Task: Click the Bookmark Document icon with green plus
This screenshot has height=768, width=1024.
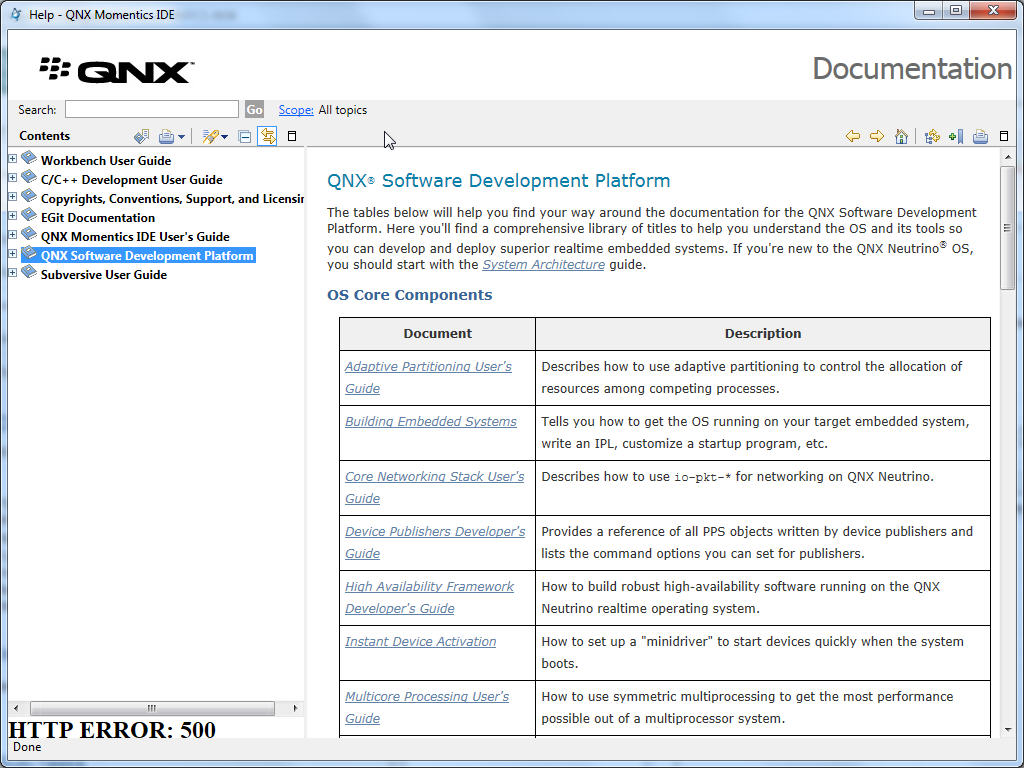Action: (x=956, y=136)
